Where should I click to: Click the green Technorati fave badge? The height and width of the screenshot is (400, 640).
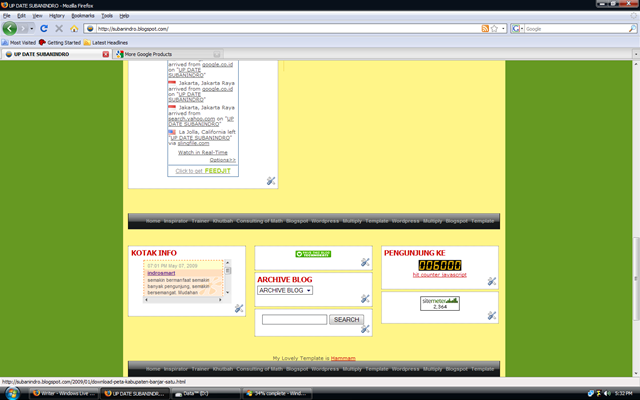point(313,254)
